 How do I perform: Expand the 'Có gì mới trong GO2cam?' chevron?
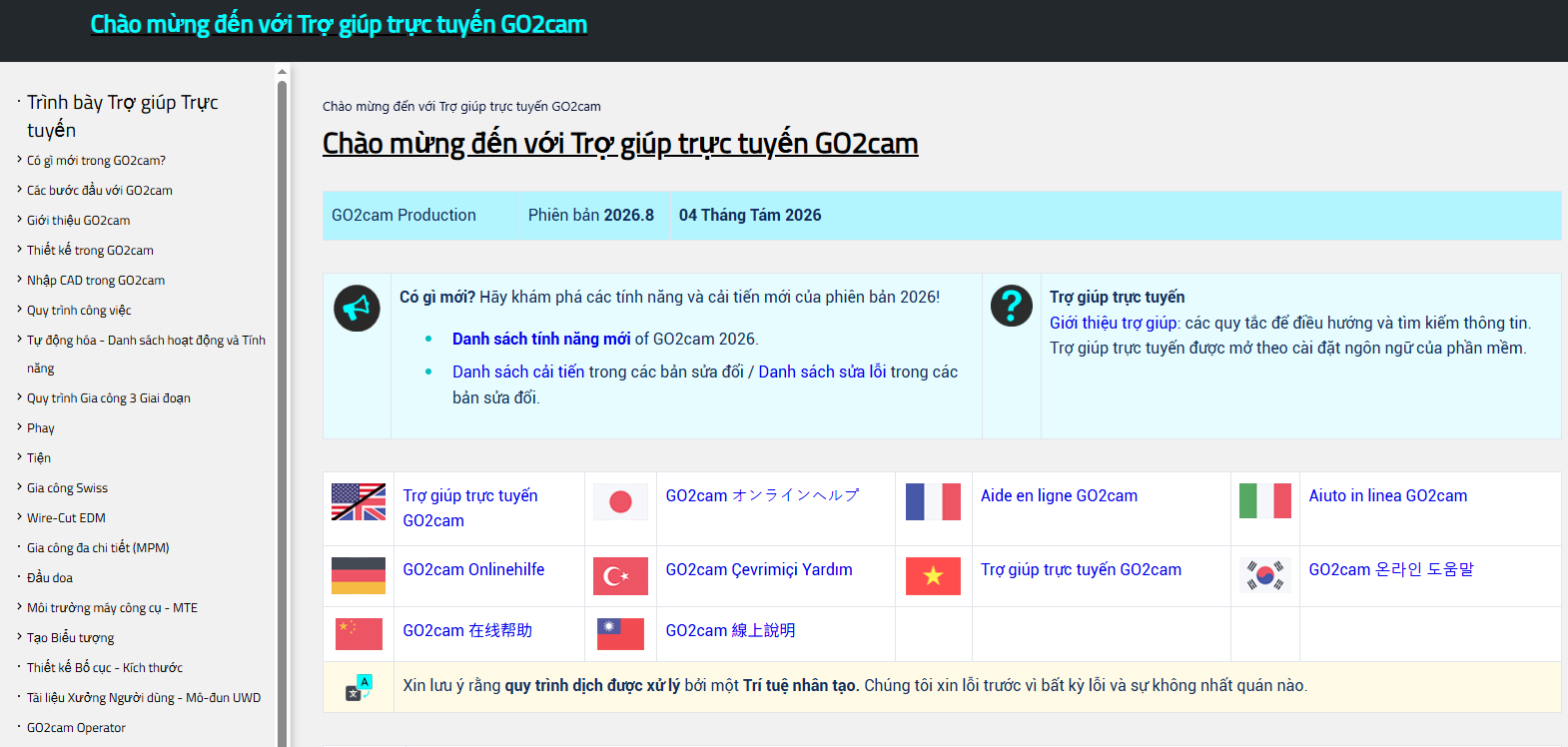[x=19, y=159]
